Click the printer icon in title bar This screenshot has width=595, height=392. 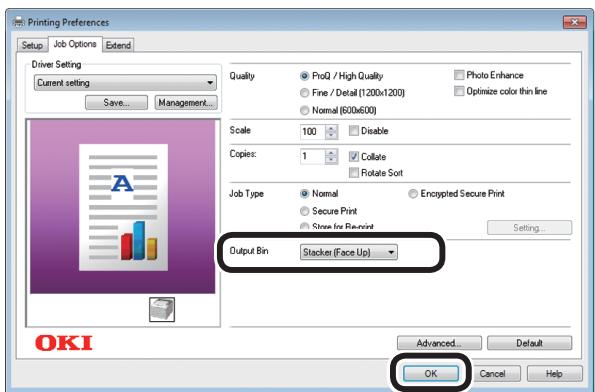[19, 22]
